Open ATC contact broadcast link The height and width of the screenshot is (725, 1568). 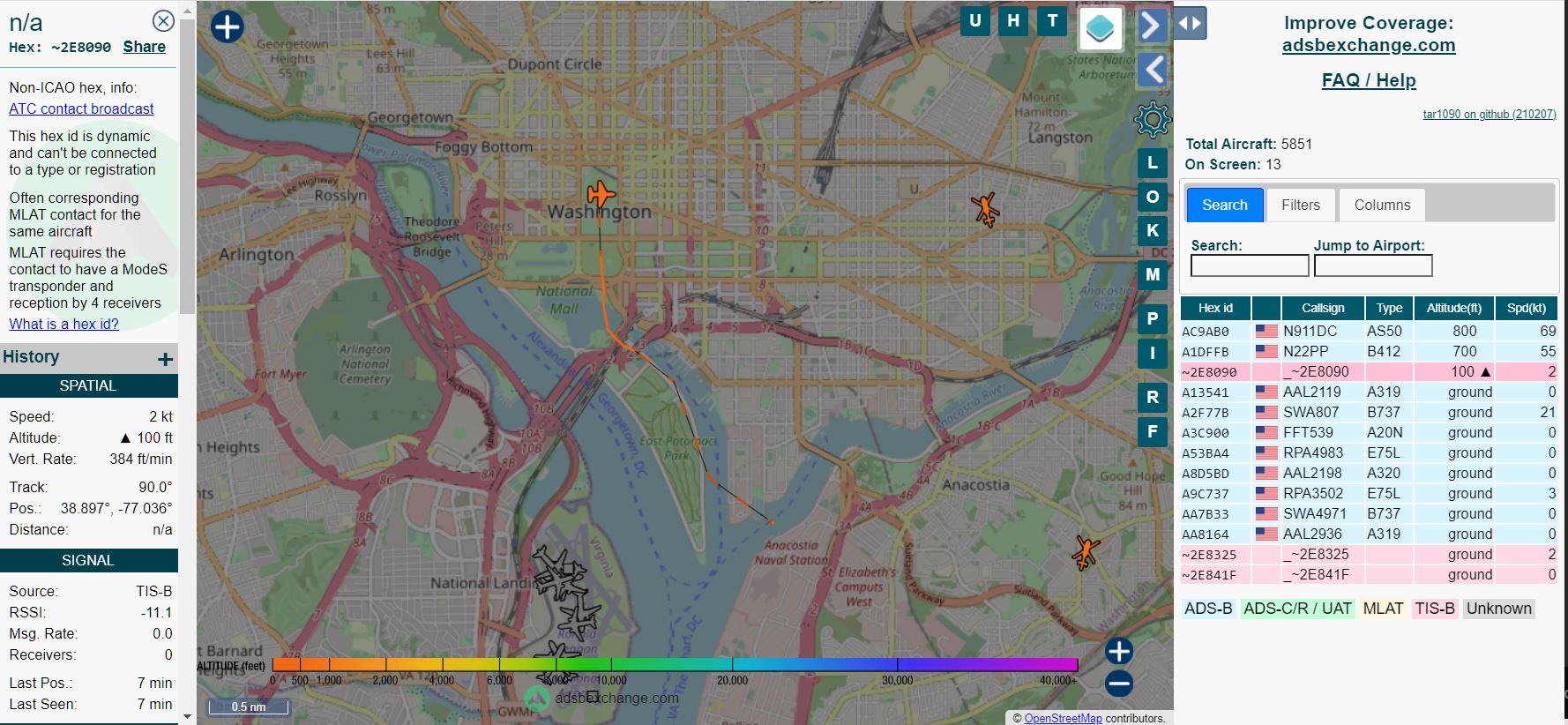coord(81,108)
